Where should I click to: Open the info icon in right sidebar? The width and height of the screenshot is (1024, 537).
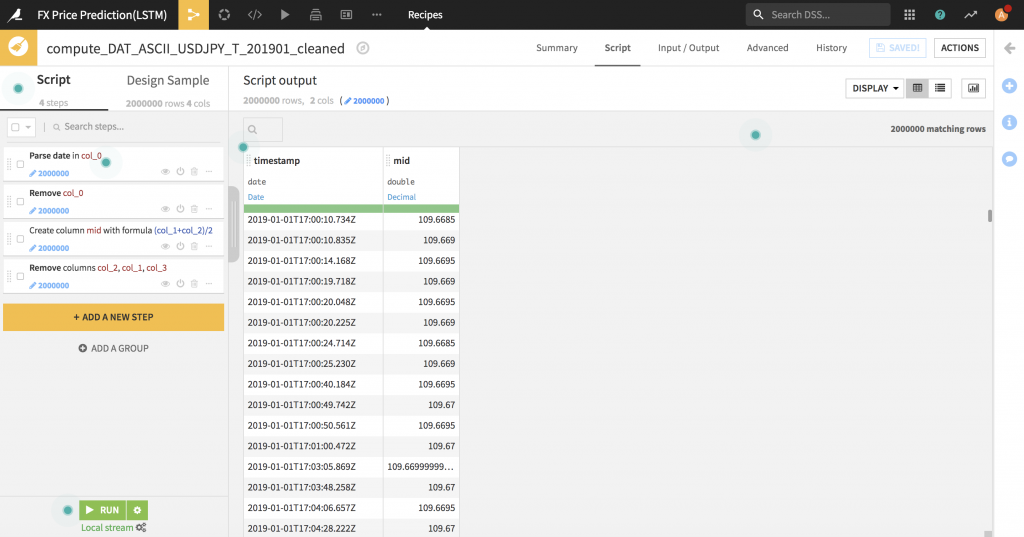click(x=1010, y=122)
